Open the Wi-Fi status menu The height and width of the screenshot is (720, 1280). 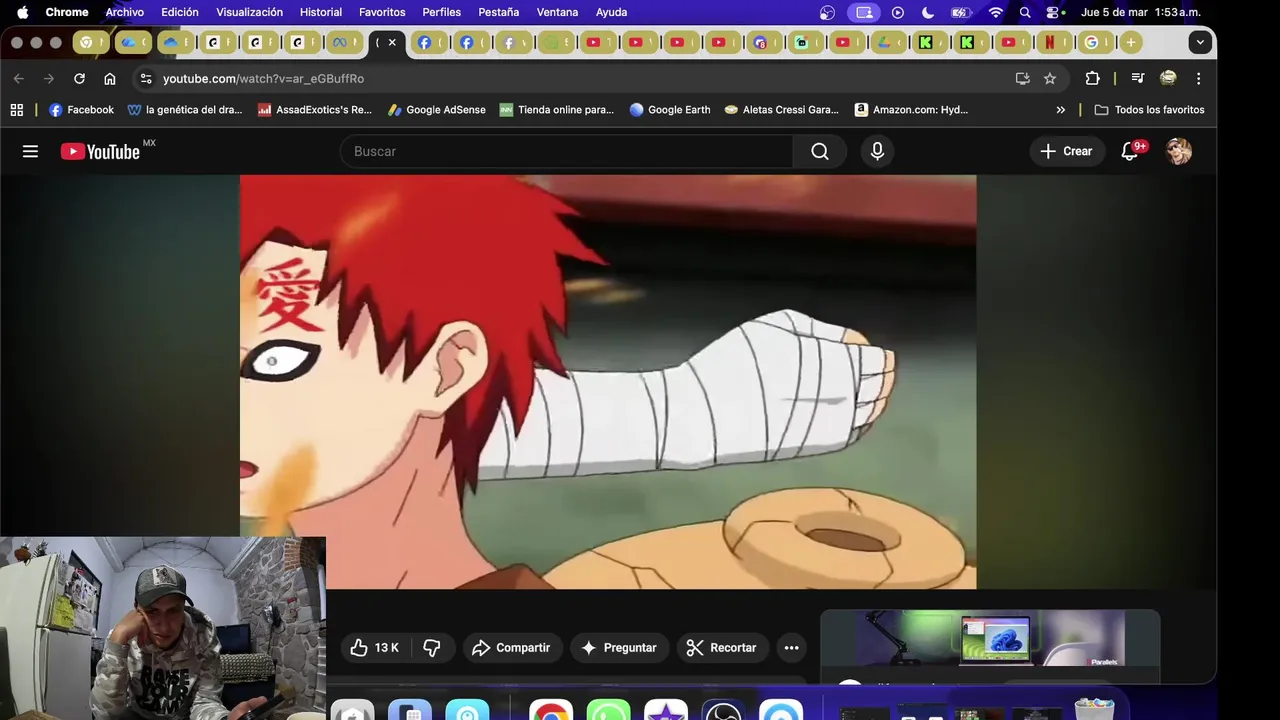click(x=995, y=12)
